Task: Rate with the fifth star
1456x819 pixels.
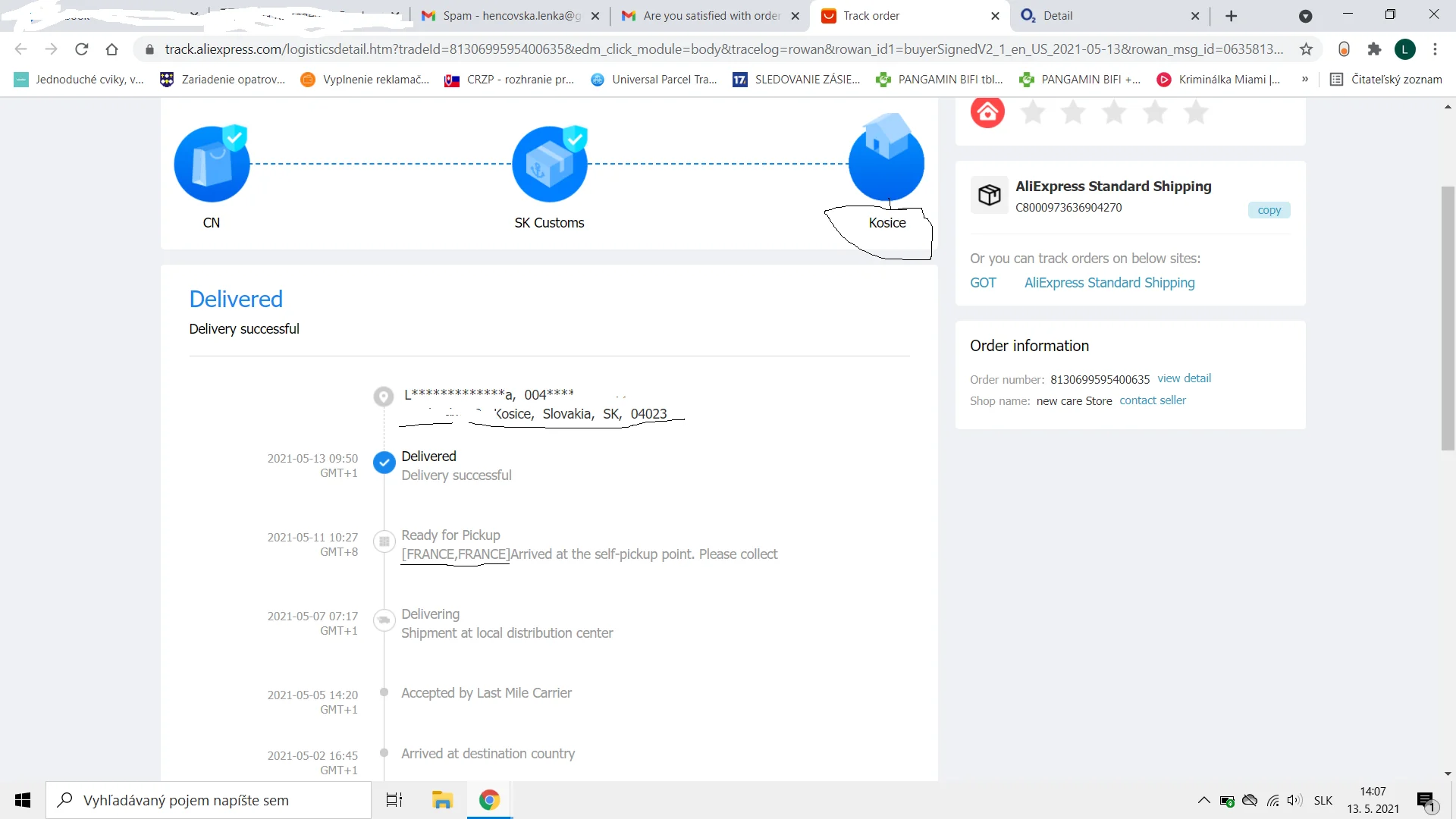Action: (x=1196, y=112)
